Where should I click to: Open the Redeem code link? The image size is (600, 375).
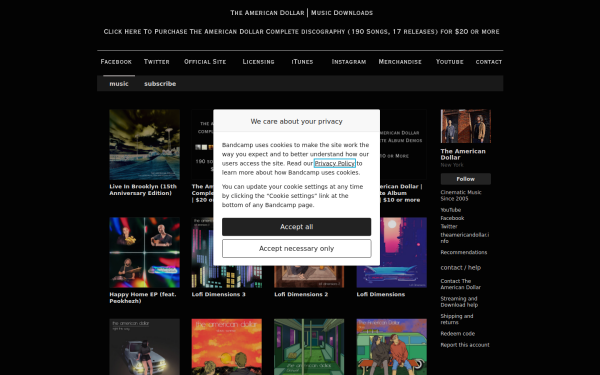click(x=458, y=334)
